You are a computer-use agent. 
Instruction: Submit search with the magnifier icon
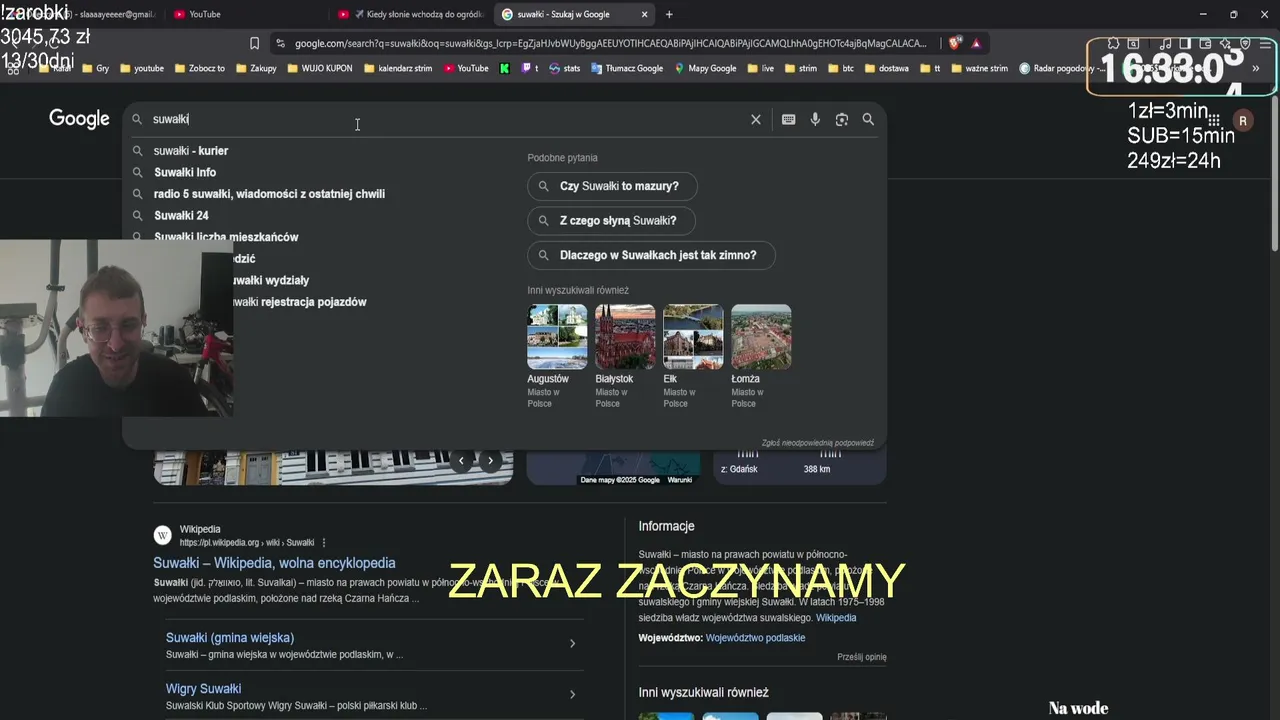tap(868, 119)
